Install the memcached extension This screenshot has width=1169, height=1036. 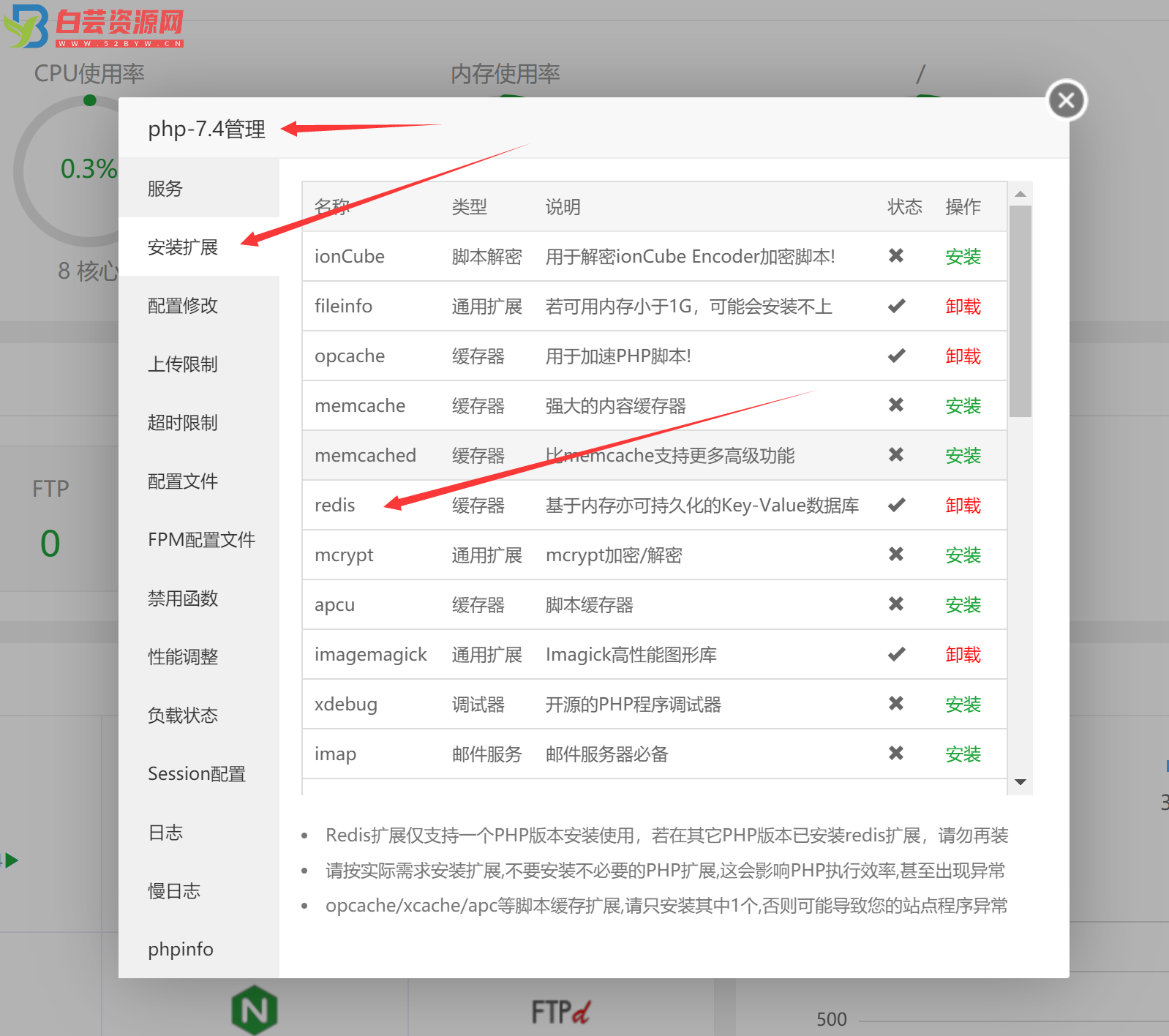[x=963, y=456]
